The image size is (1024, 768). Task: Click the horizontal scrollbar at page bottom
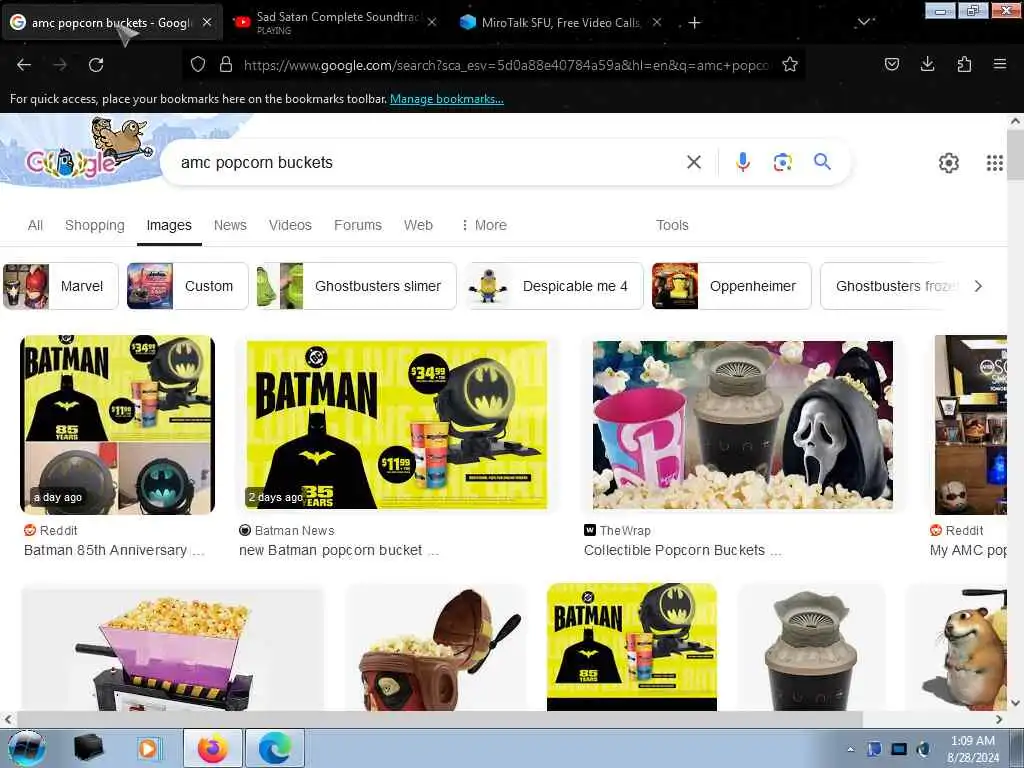point(439,719)
